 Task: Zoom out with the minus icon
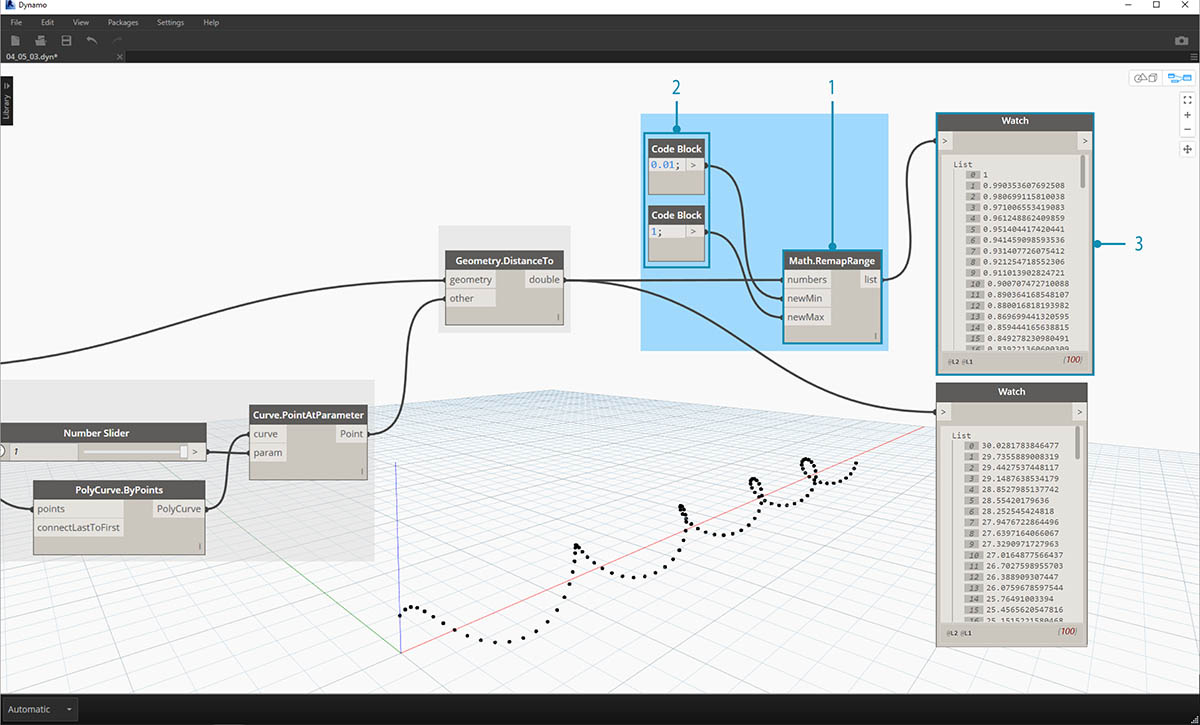point(1187,130)
